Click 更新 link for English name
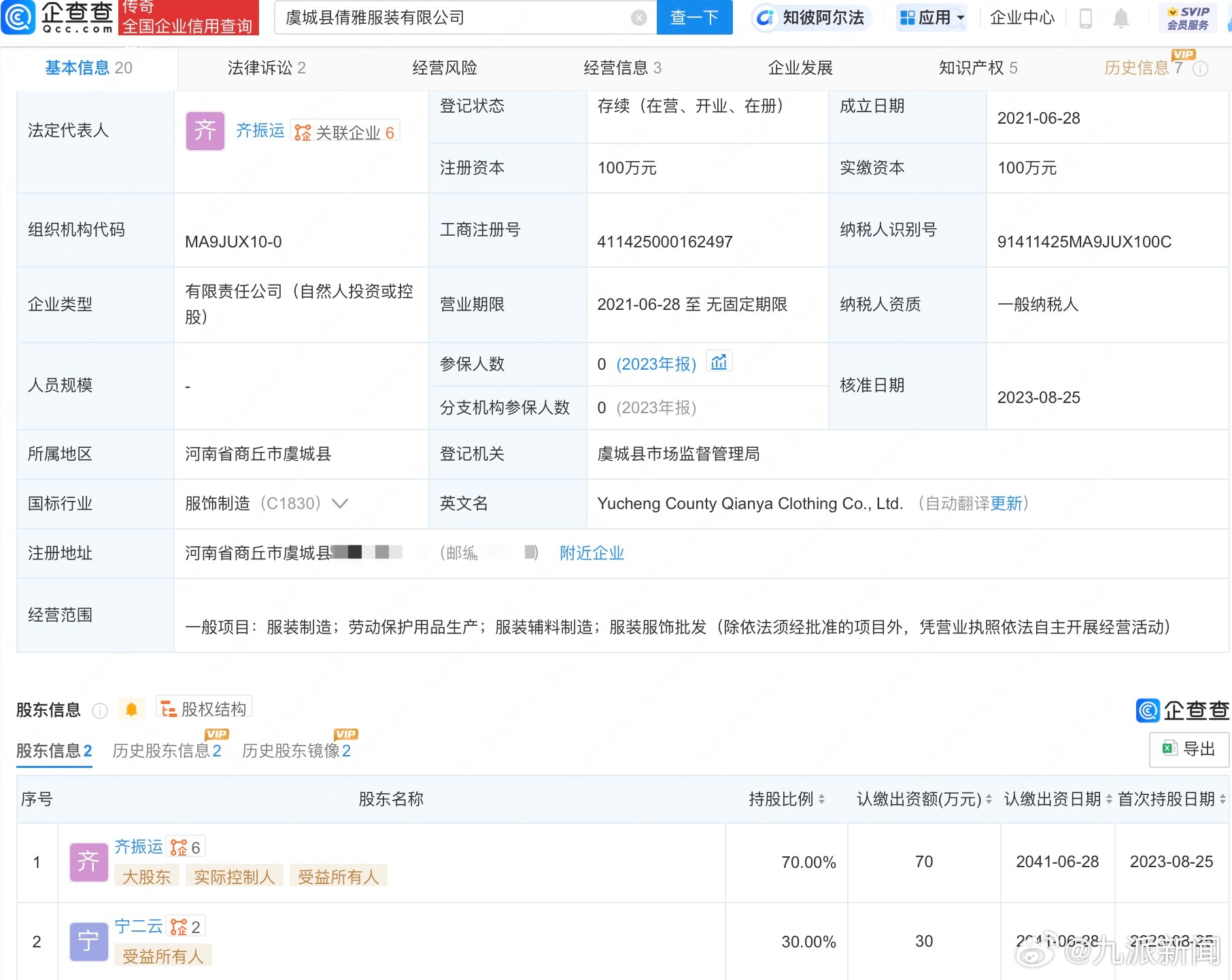Image resolution: width=1232 pixels, height=980 pixels. [1006, 504]
